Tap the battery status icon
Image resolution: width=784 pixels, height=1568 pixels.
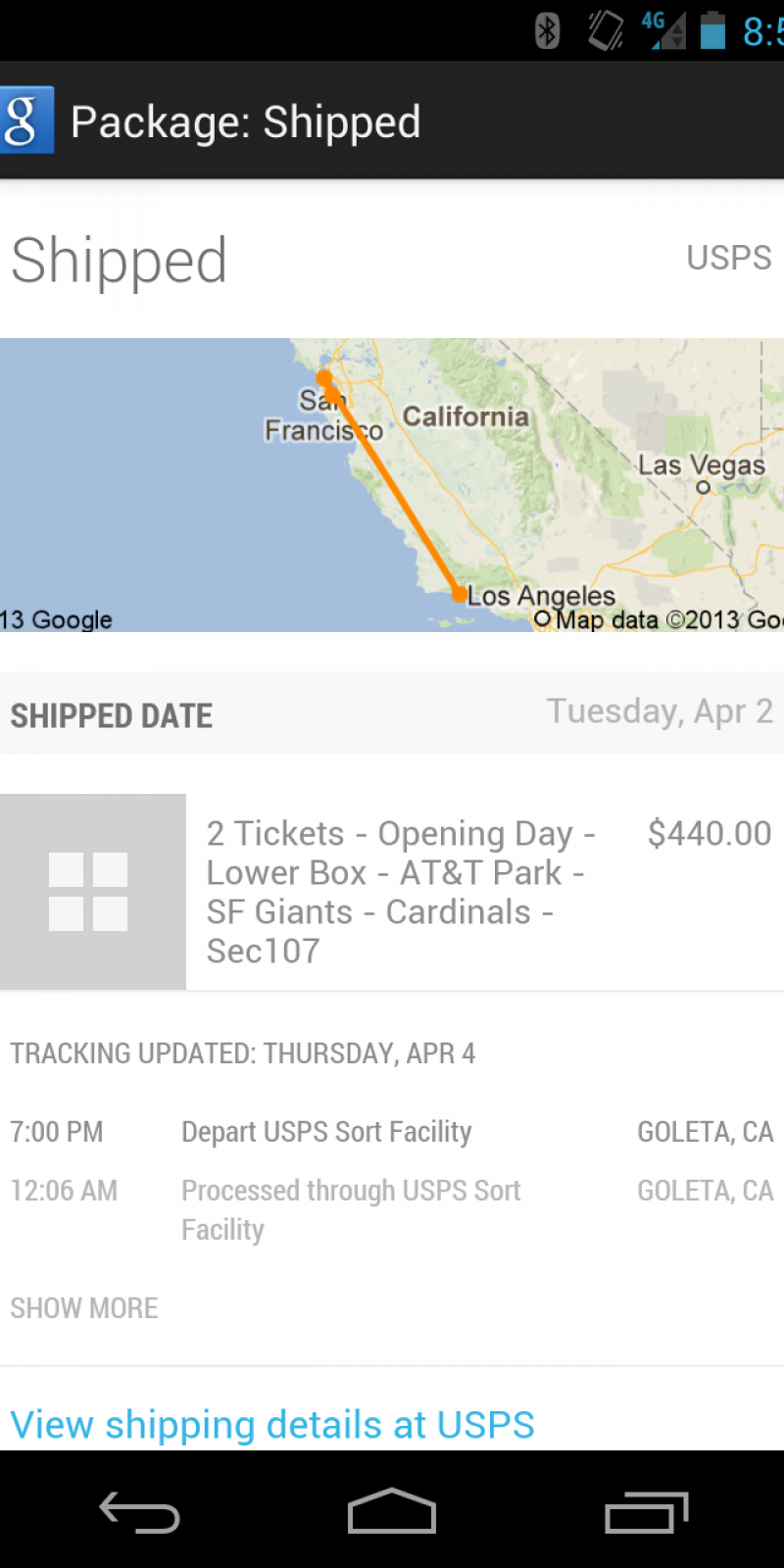(712, 30)
